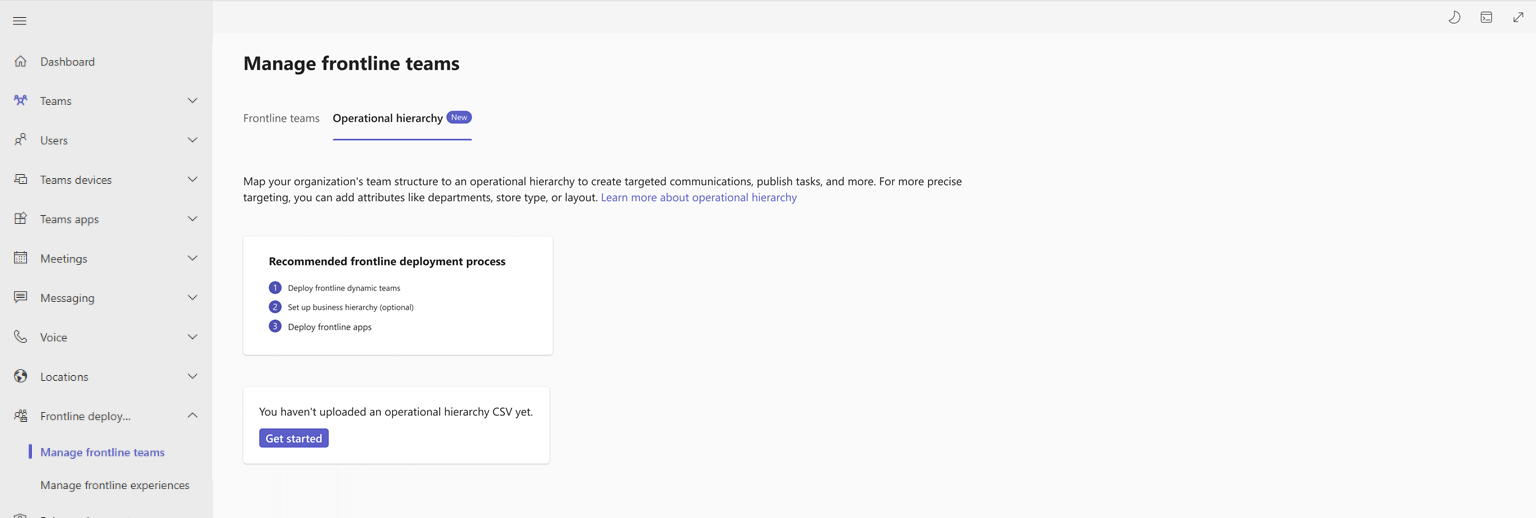
Task: Switch to the Frontline teams tab
Action: coord(281,118)
